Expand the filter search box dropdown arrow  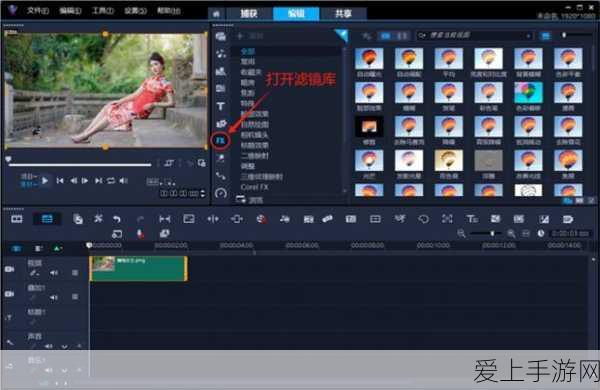[x=528, y=36]
